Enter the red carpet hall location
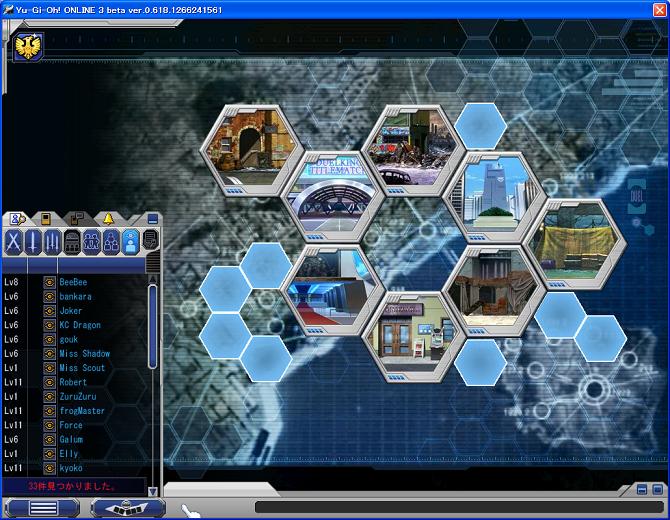Viewport: 670px width, 520px height. [333, 290]
